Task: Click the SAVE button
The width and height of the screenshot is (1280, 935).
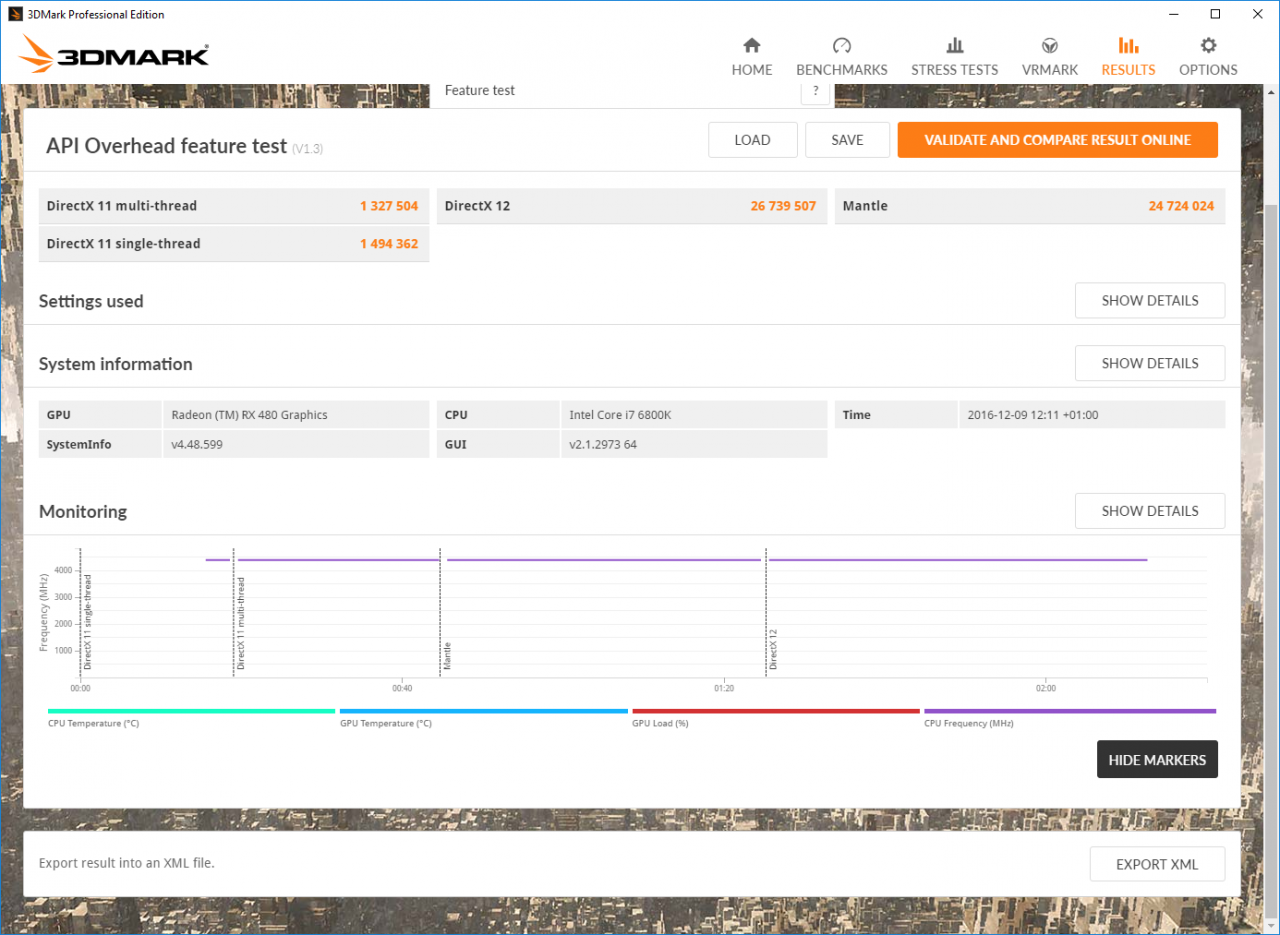Action: (x=847, y=140)
